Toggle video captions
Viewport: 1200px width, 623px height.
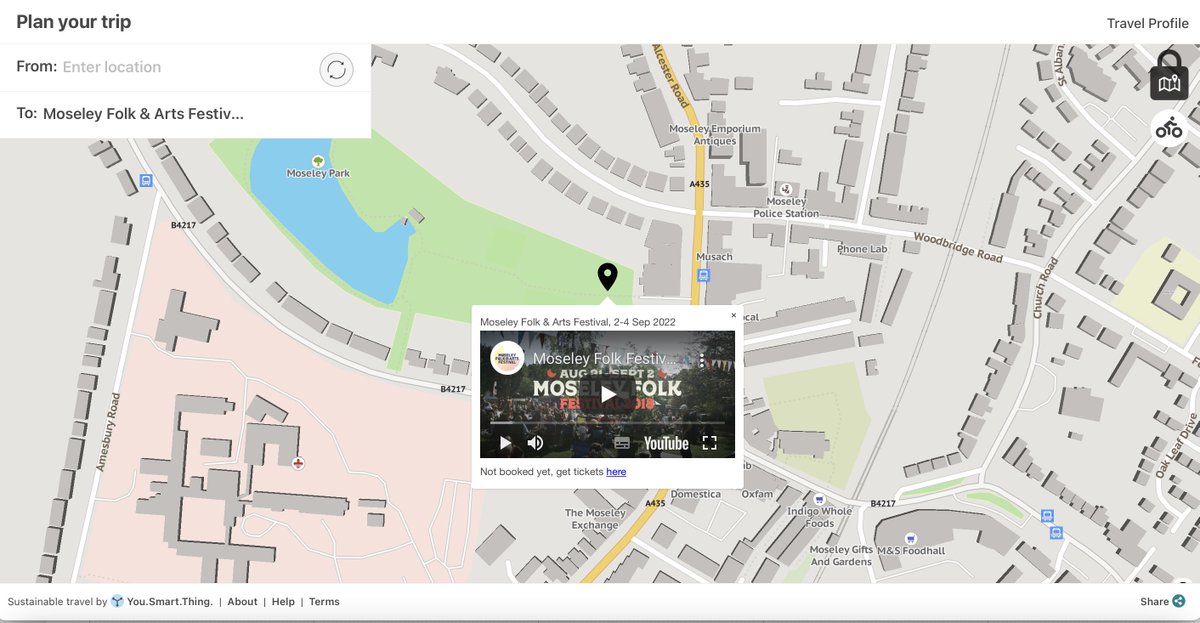point(622,443)
